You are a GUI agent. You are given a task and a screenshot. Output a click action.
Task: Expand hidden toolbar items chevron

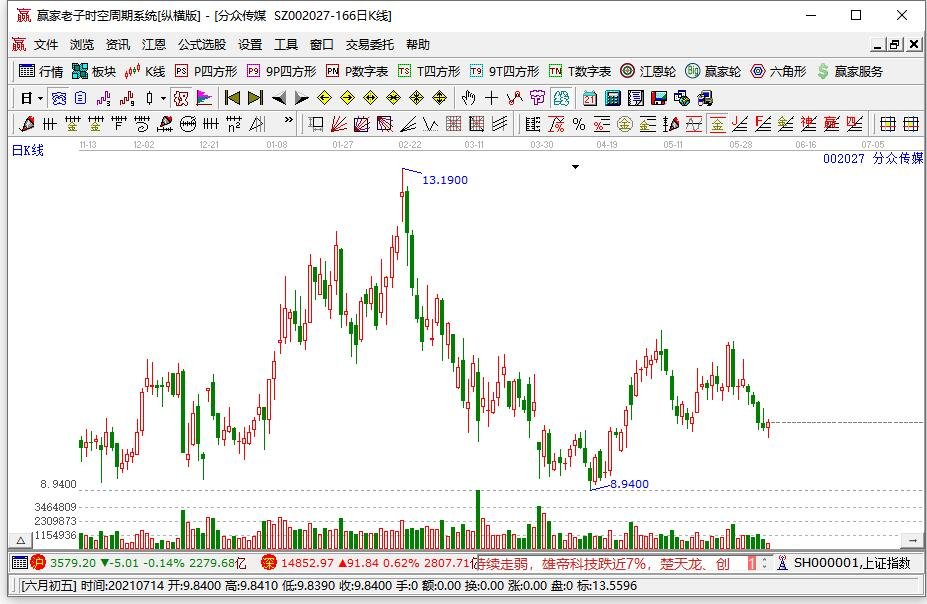pyautogui.click(x=289, y=120)
